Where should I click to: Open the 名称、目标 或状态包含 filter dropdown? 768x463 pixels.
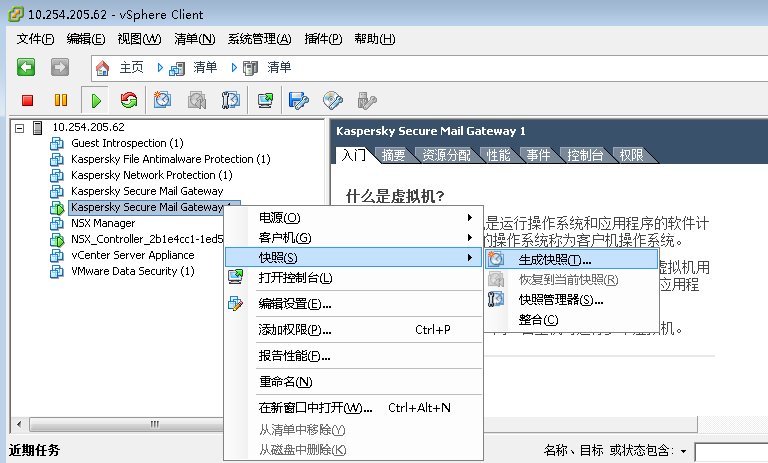pyautogui.click(x=683, y=451)
